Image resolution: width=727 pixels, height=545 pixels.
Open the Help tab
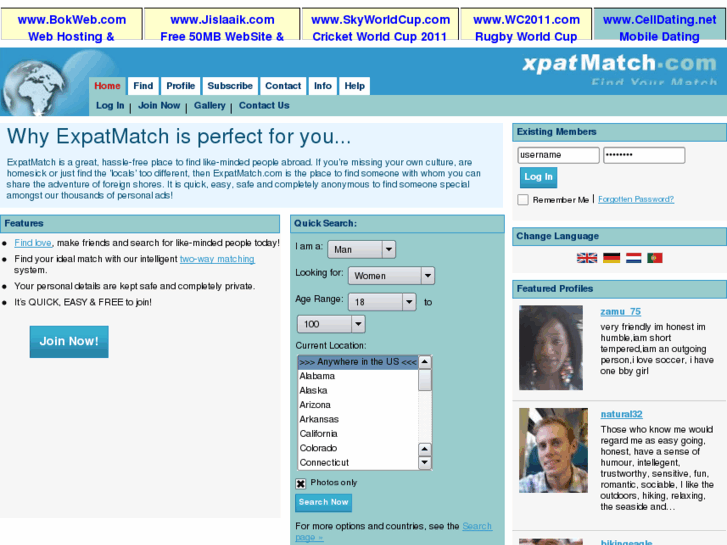click(355, 86)
